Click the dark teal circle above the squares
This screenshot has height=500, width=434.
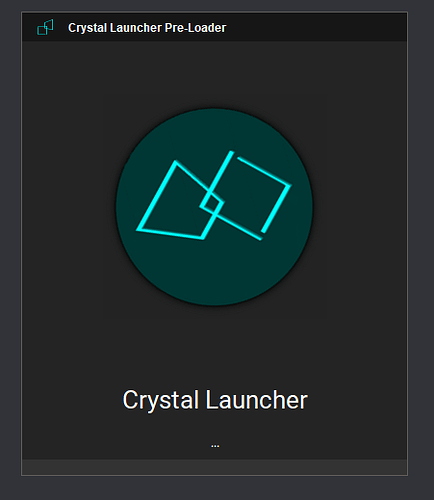tap(214, 128)
